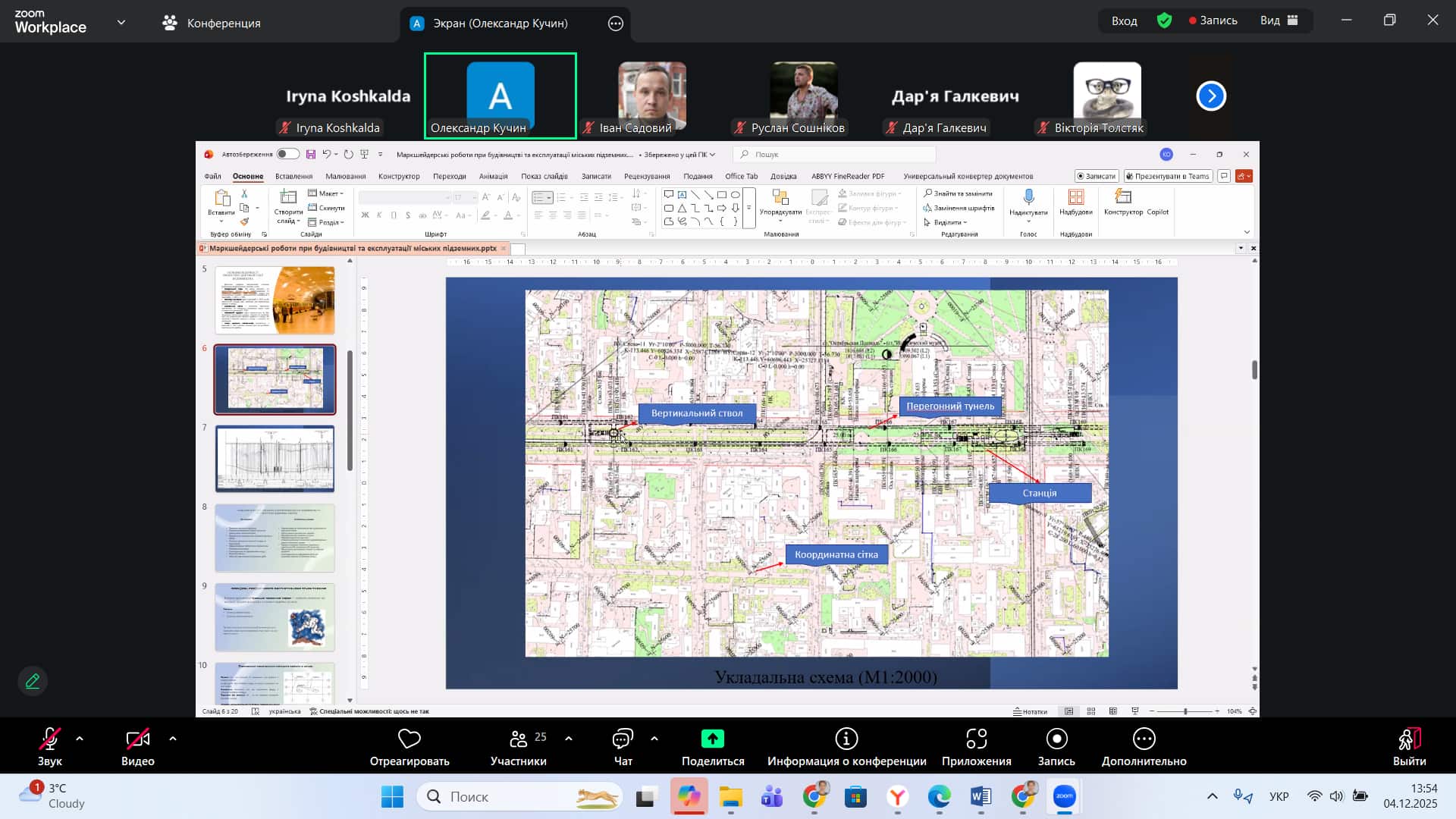Screen dimensions: 1456x819
Task: Click the annotation pencil icon
Action: [x=33, y=681]
